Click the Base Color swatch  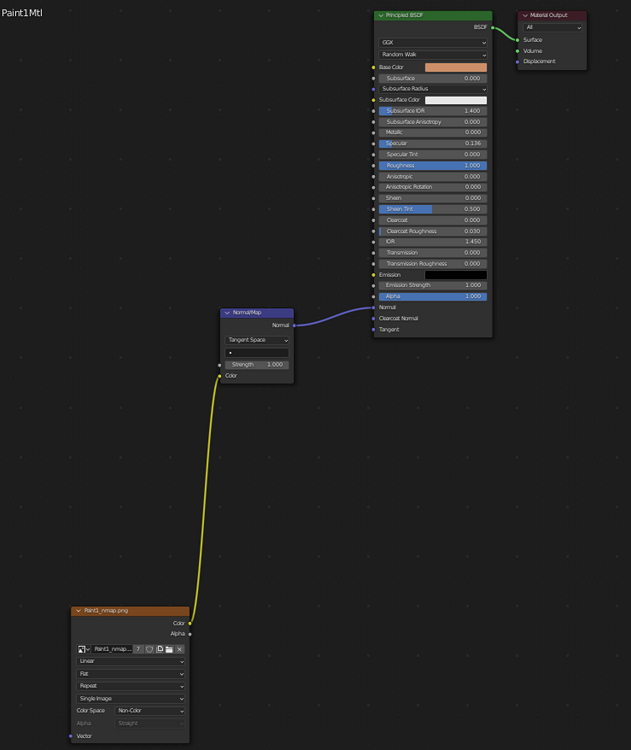[456, 67]
